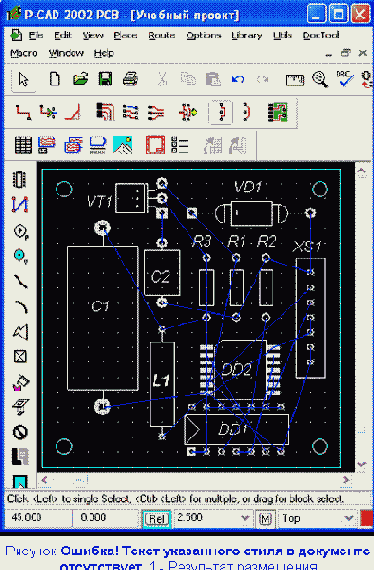Screen dimensions: 374x570
Task: Toggle the M macro record button
Action: click(265, 519)
